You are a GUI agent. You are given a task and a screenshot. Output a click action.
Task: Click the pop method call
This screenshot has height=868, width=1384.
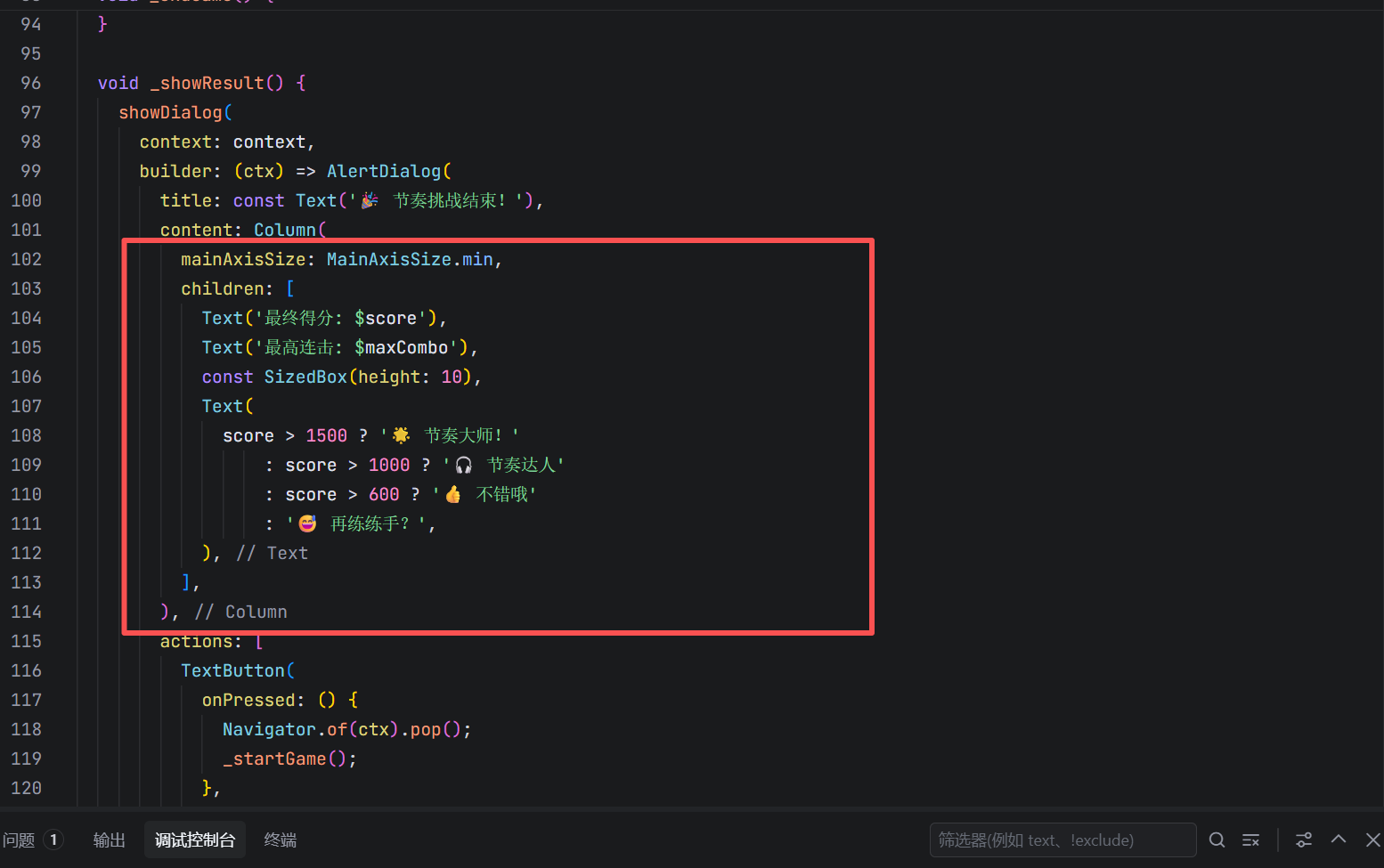[426, 729]
